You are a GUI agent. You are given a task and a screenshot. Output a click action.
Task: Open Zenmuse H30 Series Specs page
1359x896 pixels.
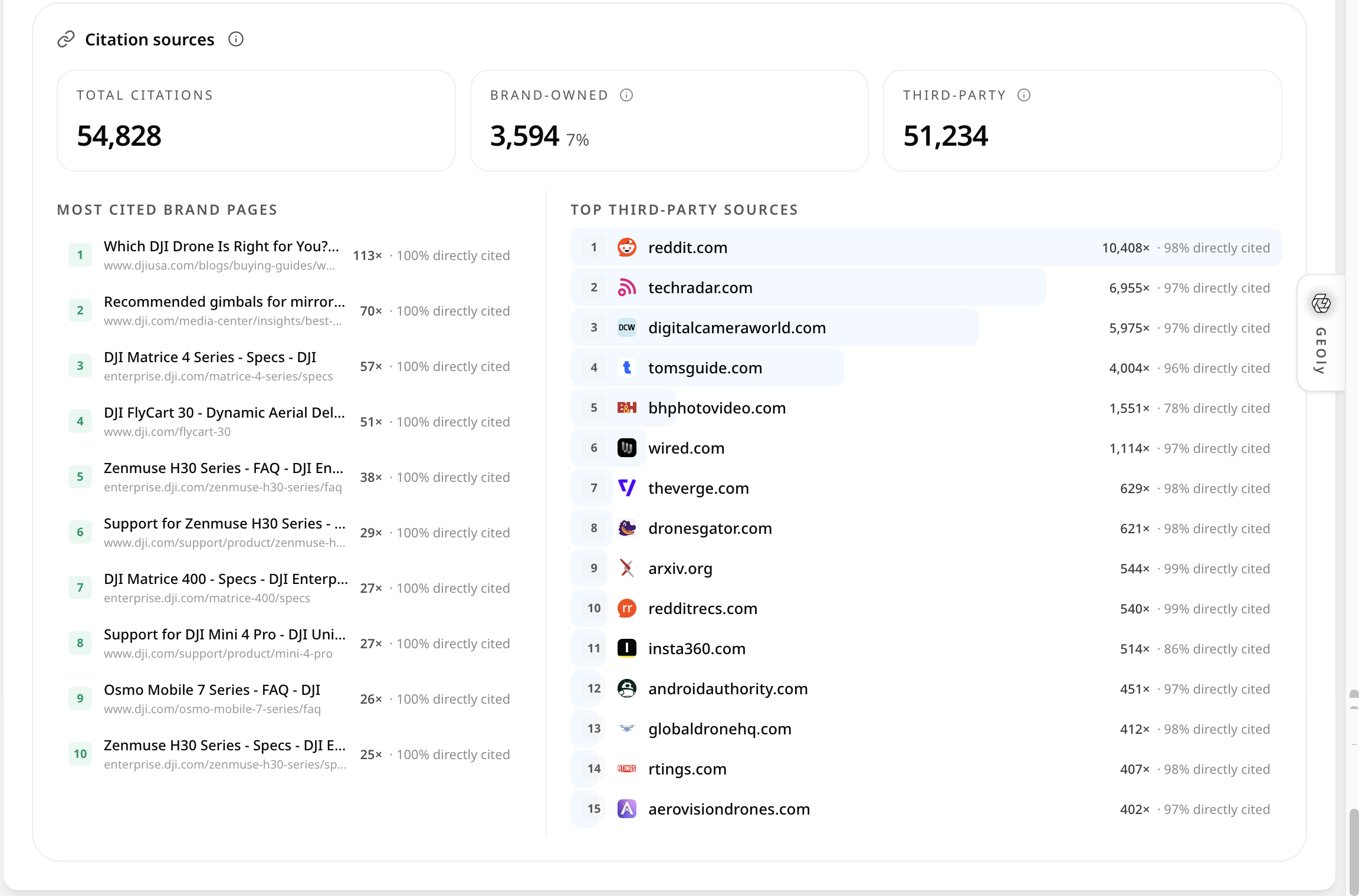pyautogui.click(x=225, y=746)
